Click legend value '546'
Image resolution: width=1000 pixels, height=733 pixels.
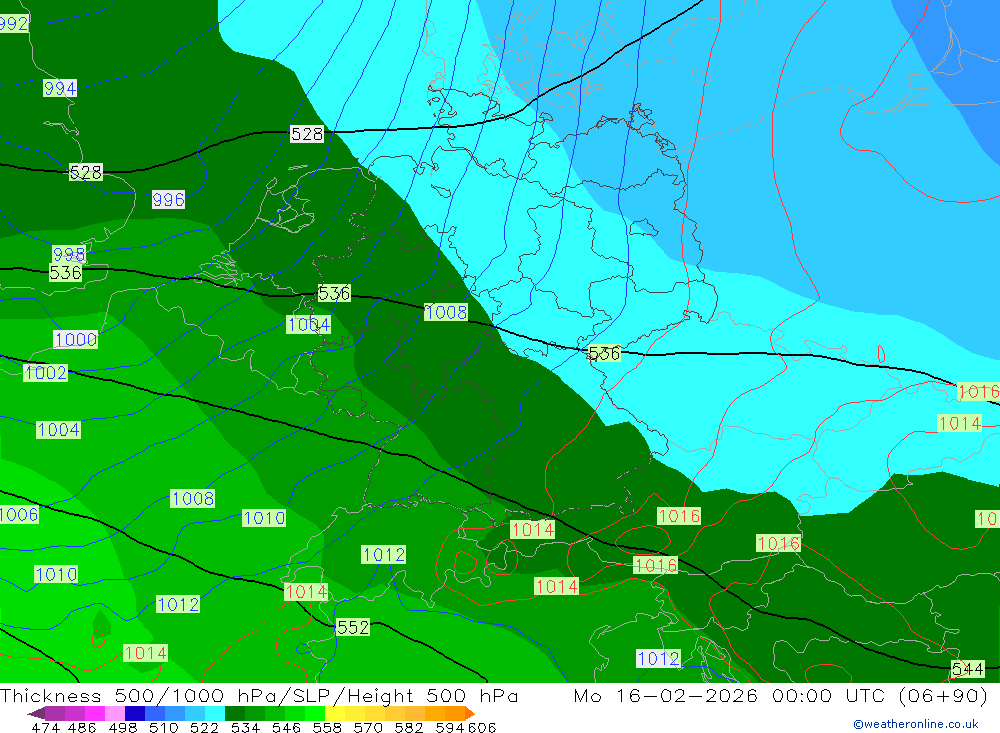click(x=286, y=727)
